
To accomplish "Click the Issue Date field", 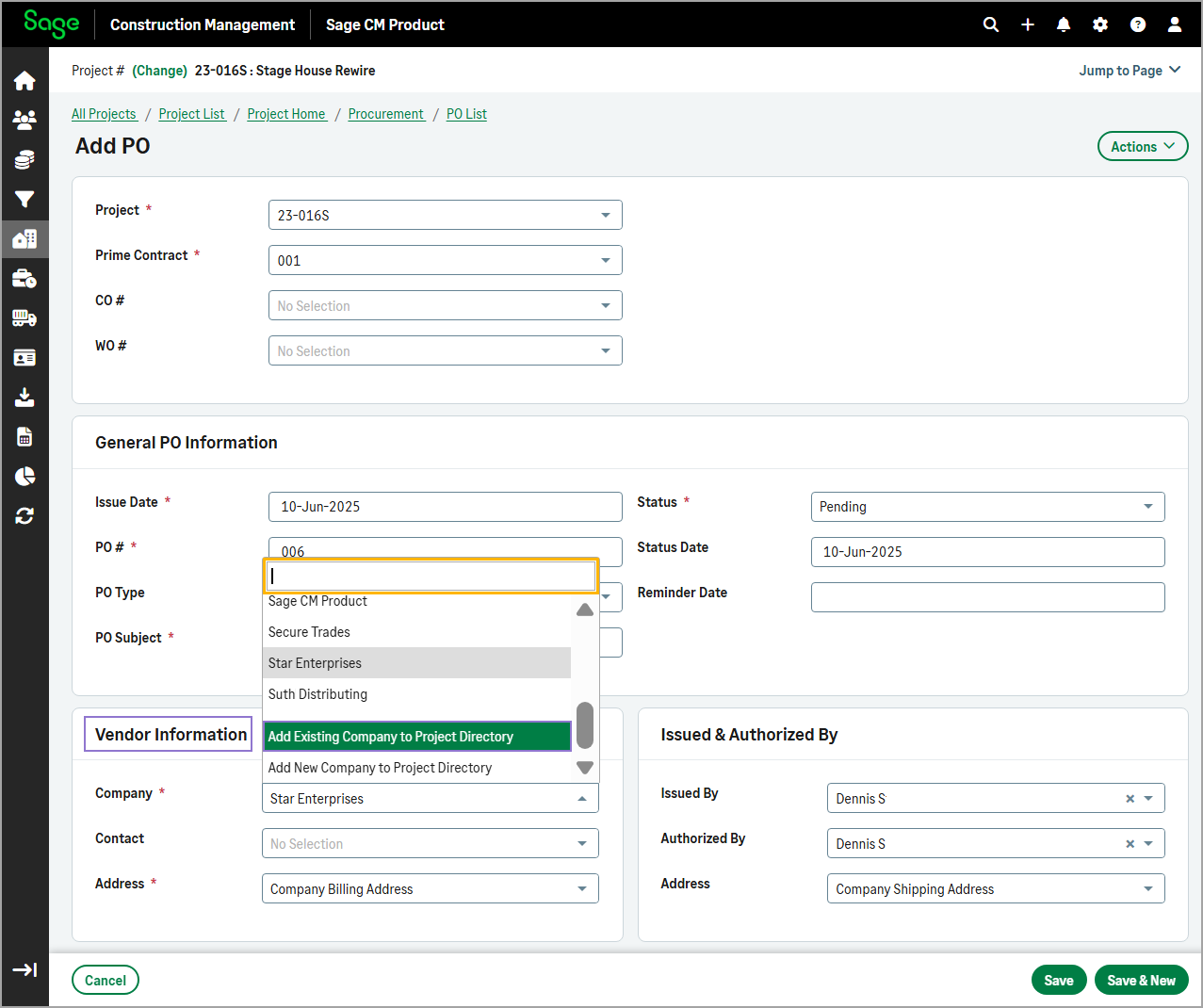I will point(445,507).
